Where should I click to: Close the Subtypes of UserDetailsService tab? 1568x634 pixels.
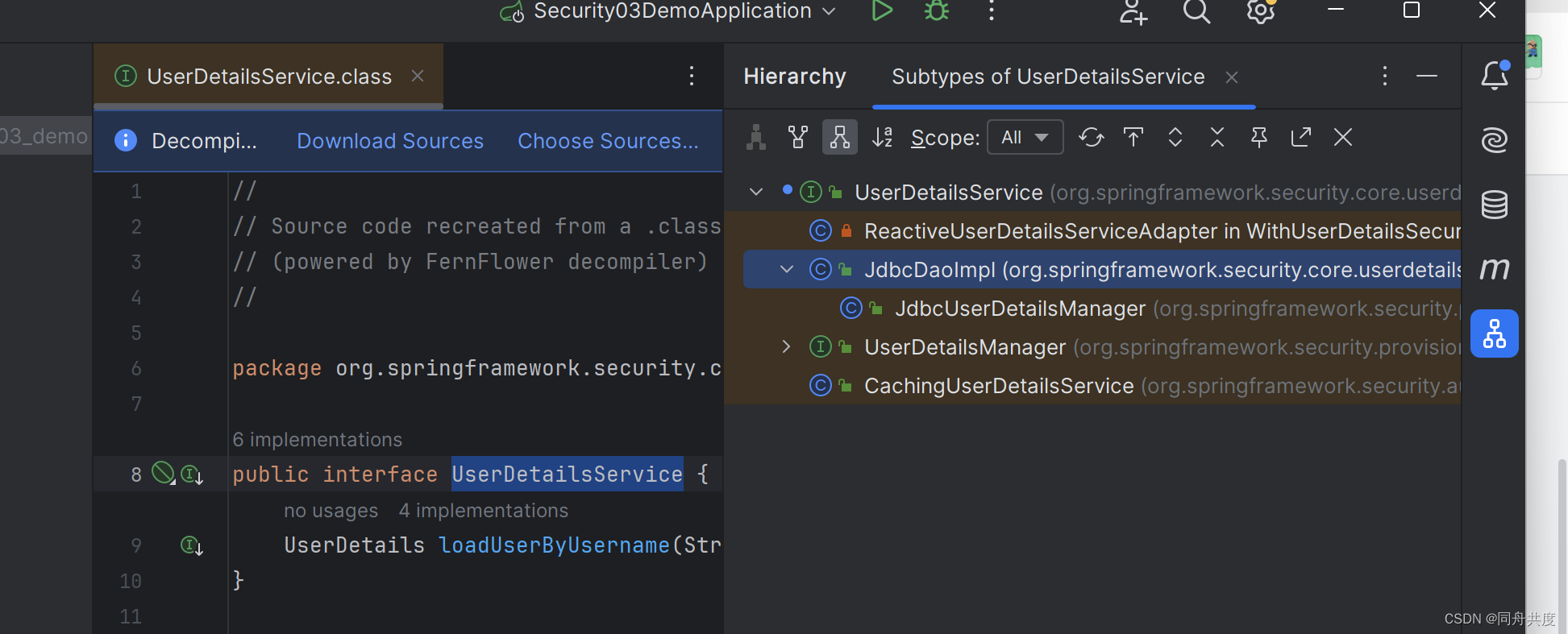click(1232, 77)
